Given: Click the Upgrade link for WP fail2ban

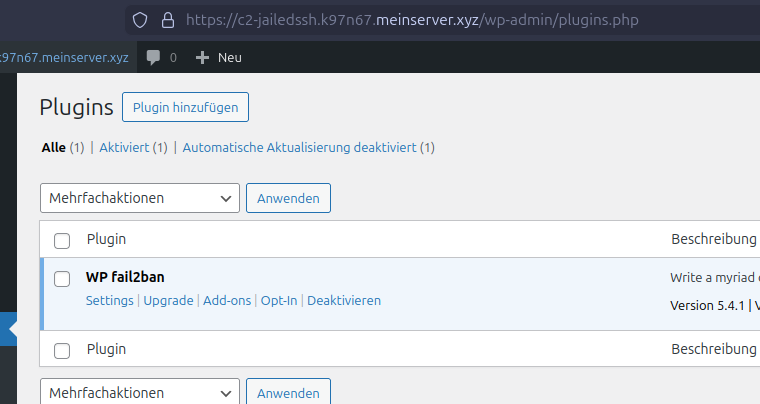Looking at the screenshot, I should 168,300.
